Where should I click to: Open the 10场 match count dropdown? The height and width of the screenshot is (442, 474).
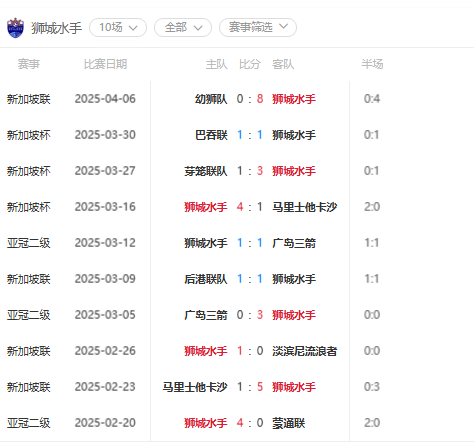click(x=118, y=27)
